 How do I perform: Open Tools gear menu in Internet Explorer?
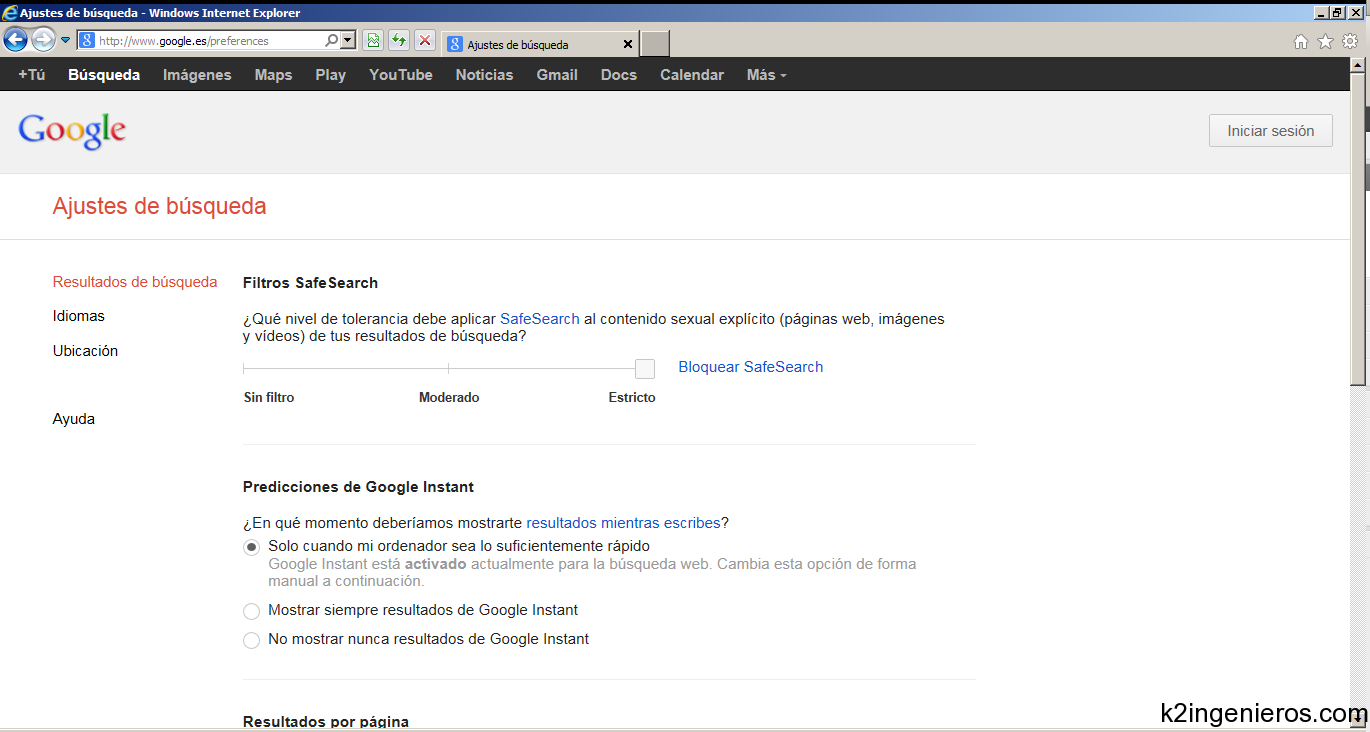click(1350, 42)
